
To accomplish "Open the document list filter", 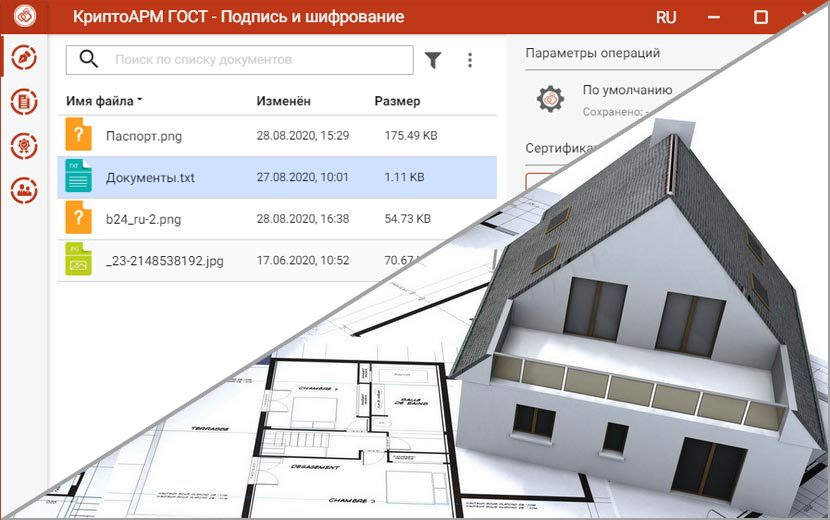I will pyautogui.click(x=433, y=60).
